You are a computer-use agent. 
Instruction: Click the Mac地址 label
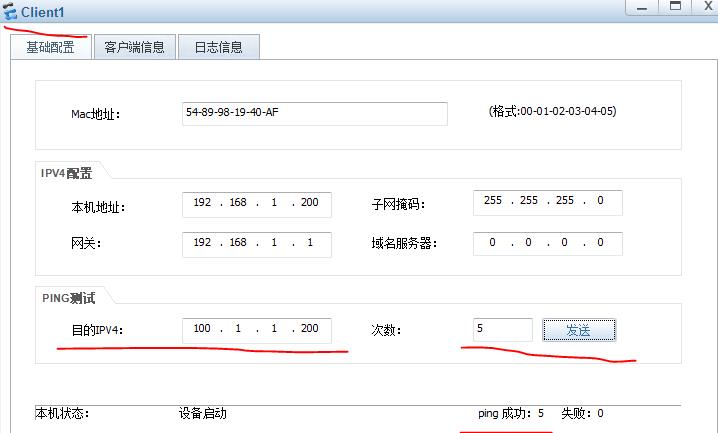[96, 114]
